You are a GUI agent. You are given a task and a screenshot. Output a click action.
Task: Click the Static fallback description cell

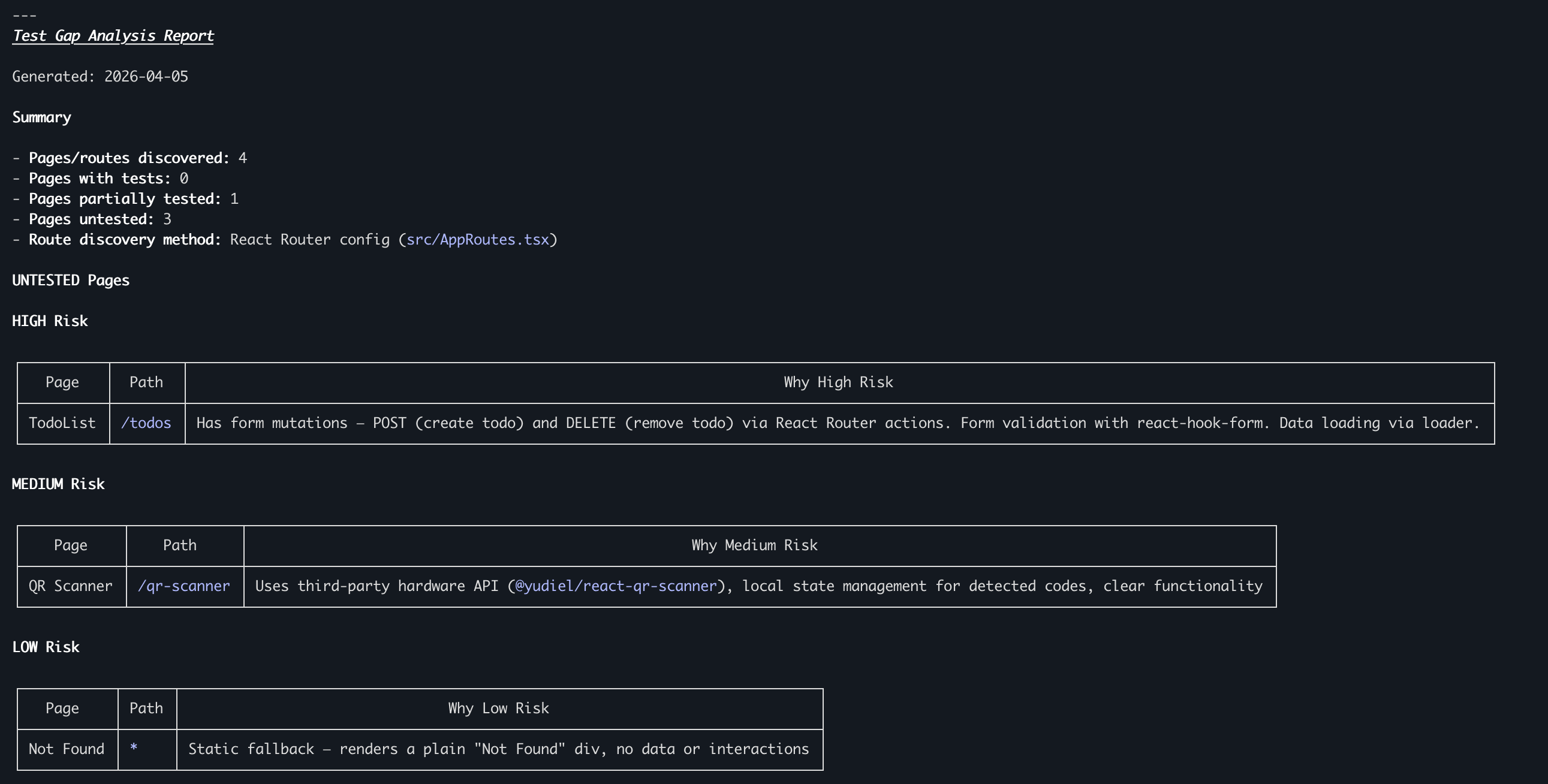(498, 749)
